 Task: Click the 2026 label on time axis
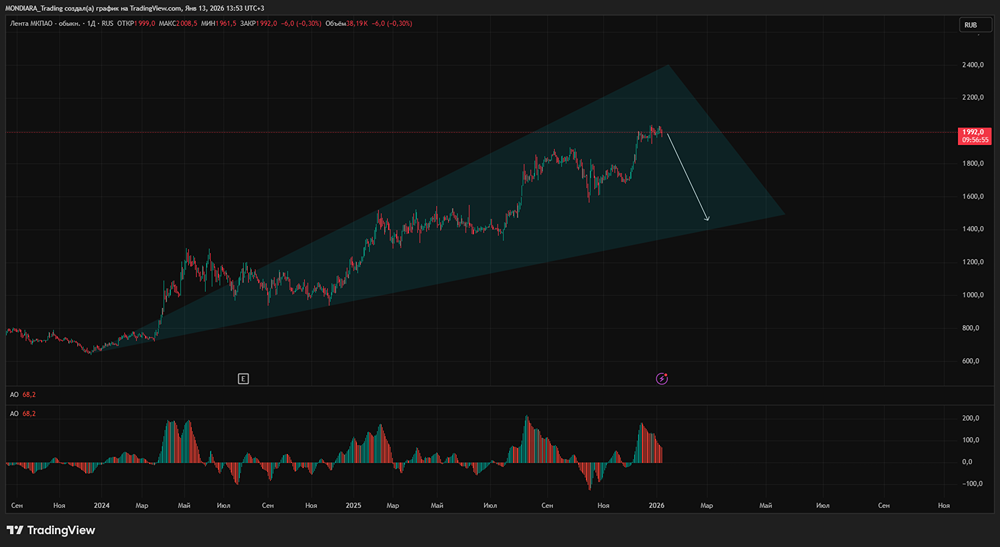tap(656, 506)
